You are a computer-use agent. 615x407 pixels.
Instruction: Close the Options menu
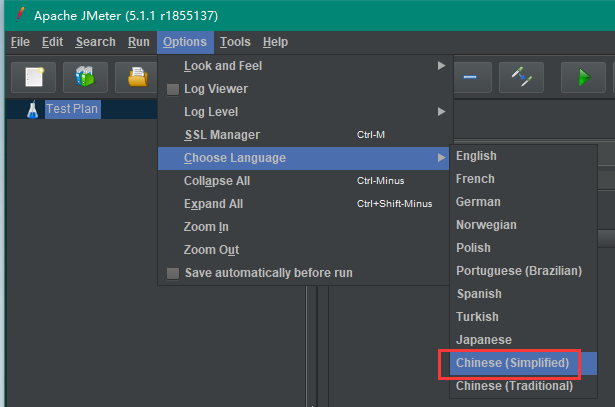(185, 42)
